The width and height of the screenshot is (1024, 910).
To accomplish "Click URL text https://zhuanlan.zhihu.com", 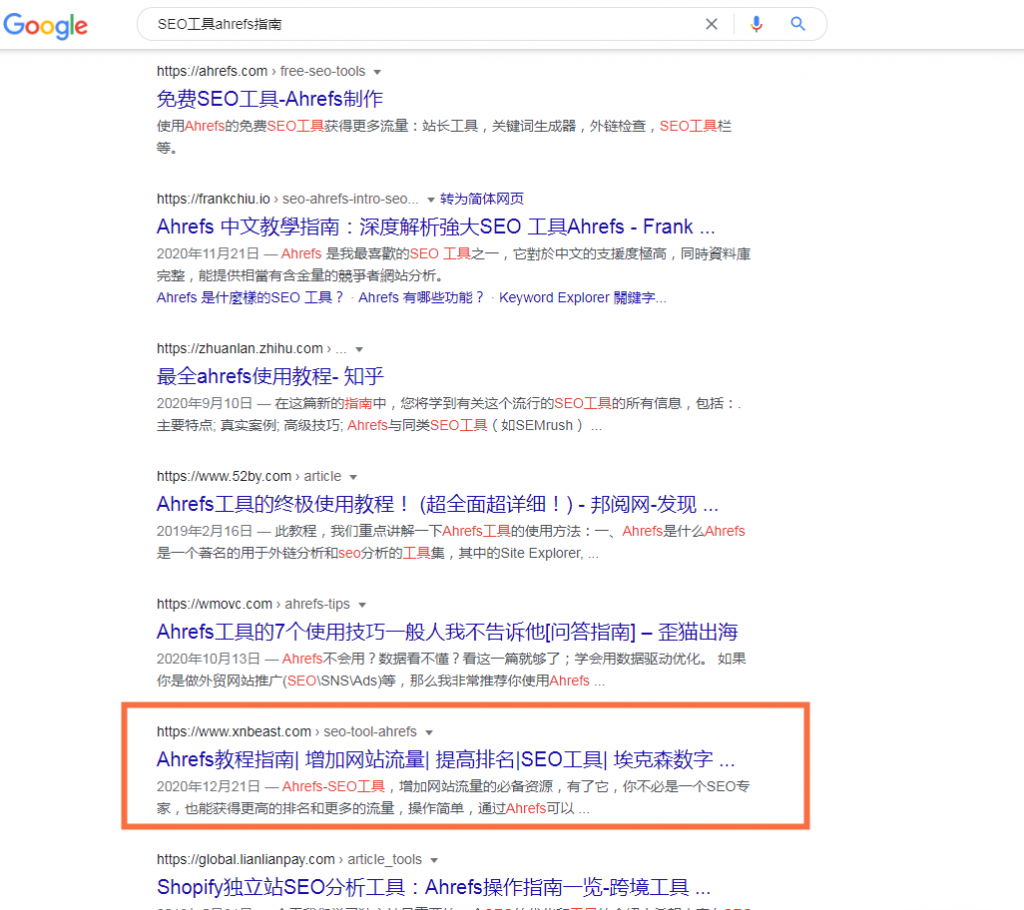I will (240, 349).
